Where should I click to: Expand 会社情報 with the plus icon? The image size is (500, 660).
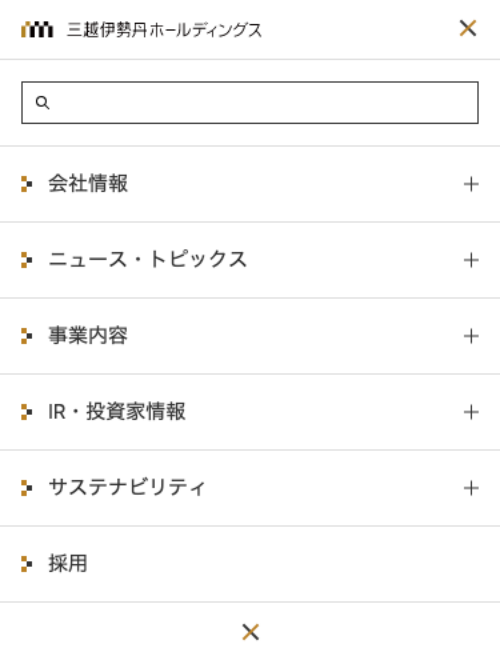(471, 184)
